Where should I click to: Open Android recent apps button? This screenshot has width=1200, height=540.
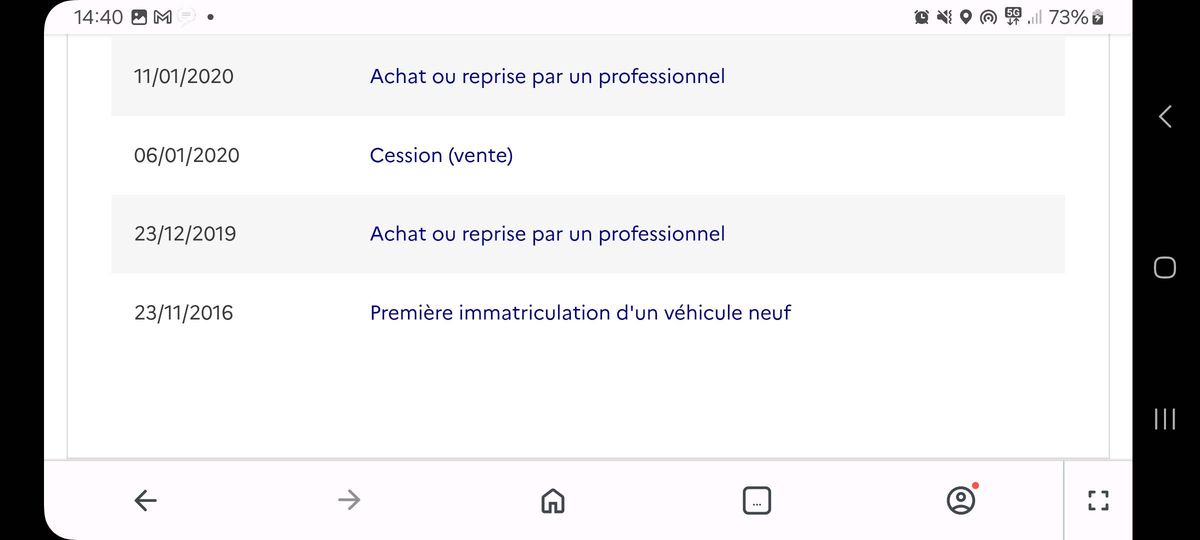click(1164, 418)
